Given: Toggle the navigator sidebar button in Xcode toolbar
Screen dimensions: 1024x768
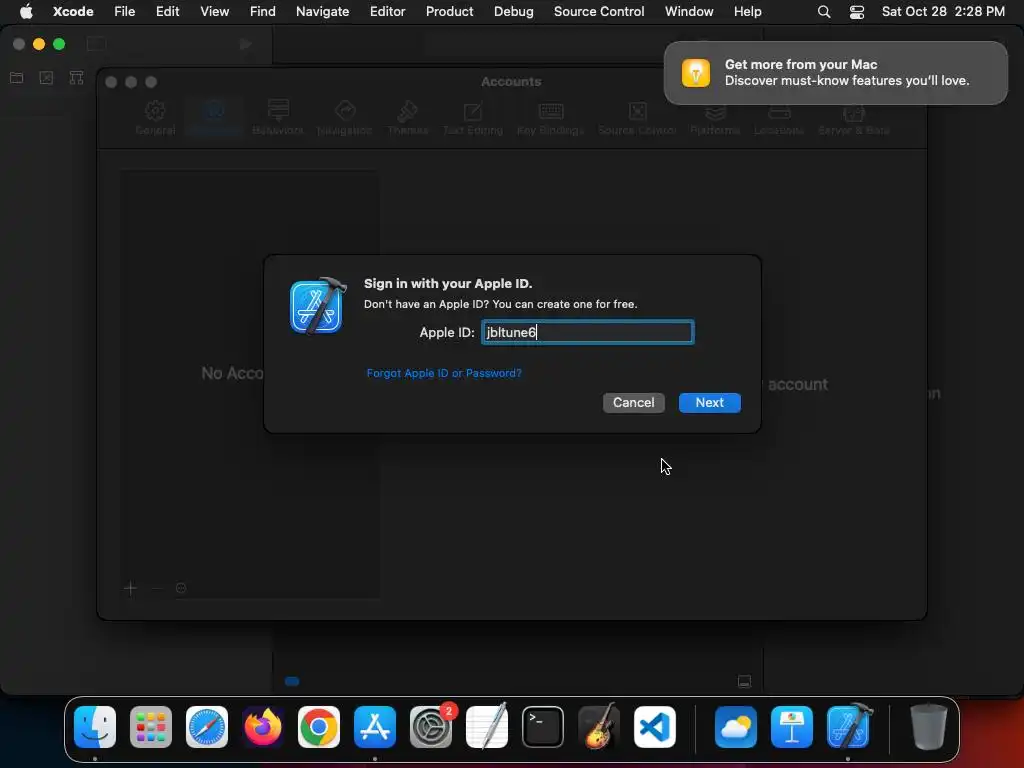Looking at the screenshot, I should [96, 44].
